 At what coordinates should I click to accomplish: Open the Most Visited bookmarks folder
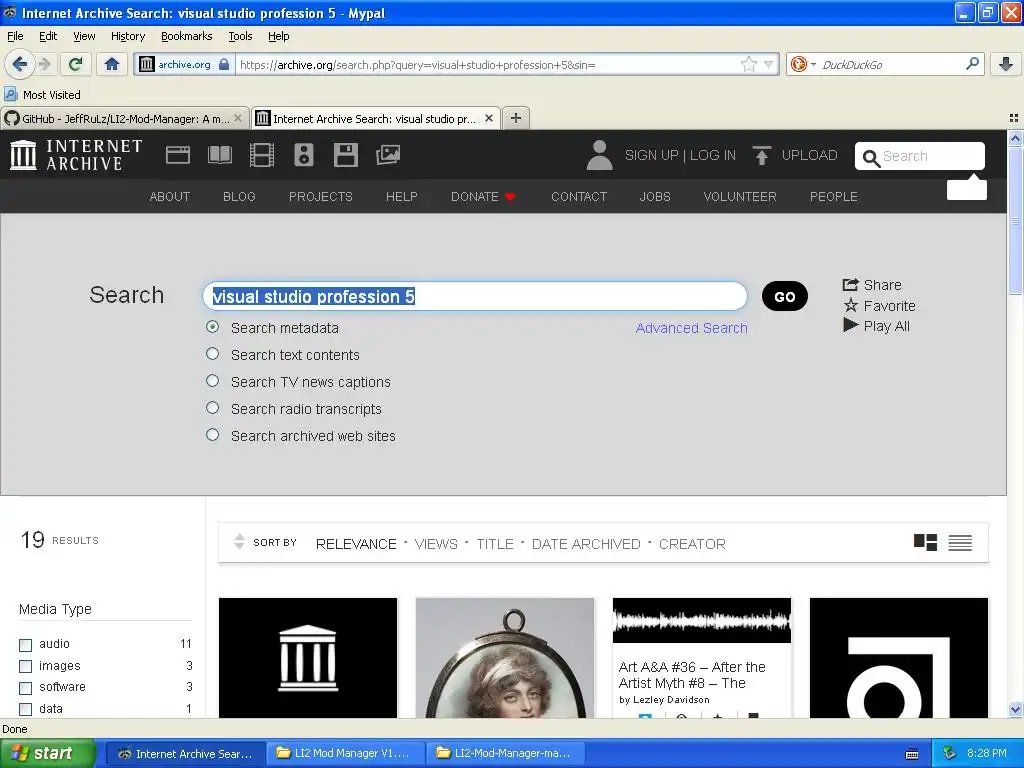click(43, 95)
